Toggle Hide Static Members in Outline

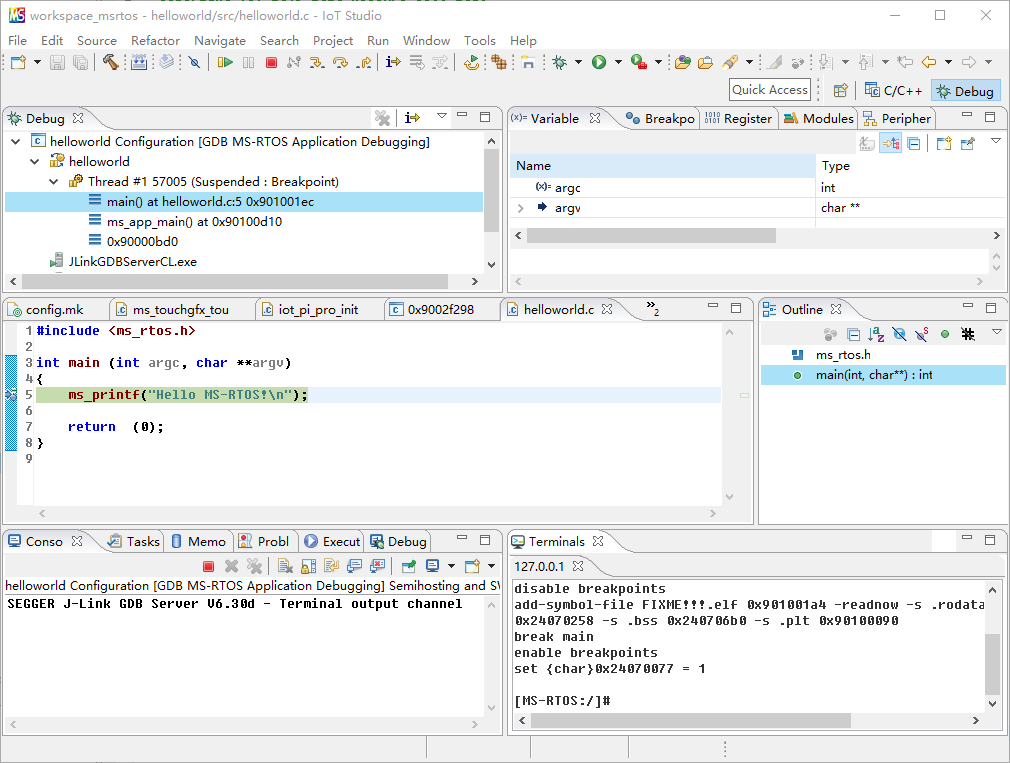click(922, 334)
